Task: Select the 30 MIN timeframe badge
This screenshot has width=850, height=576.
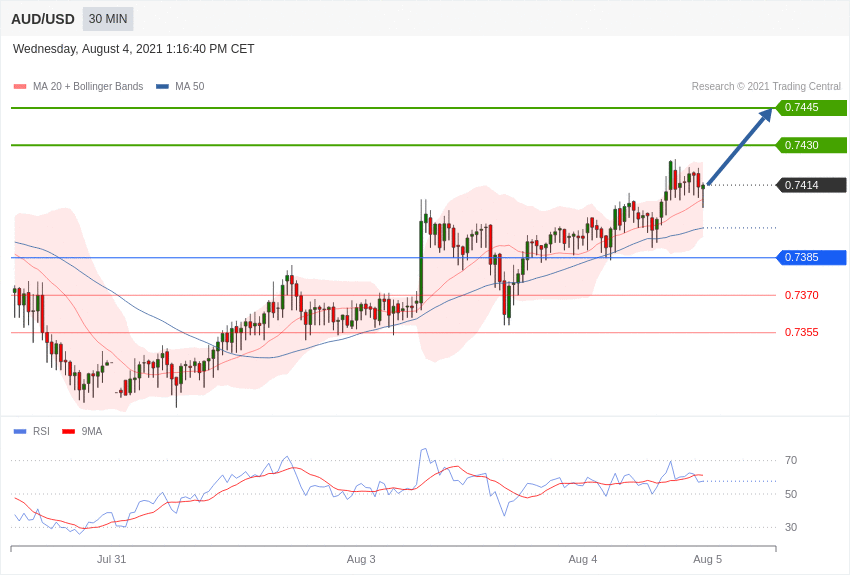Action: (x=108, y=19)
